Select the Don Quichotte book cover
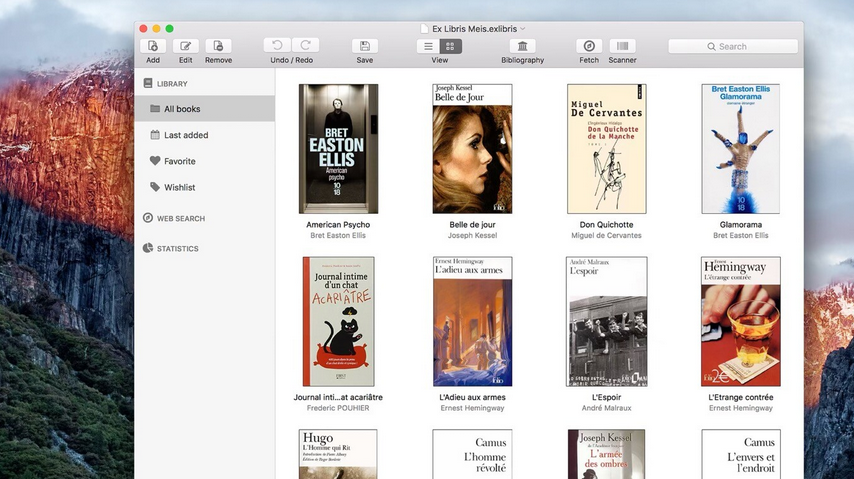 (606, 149)
